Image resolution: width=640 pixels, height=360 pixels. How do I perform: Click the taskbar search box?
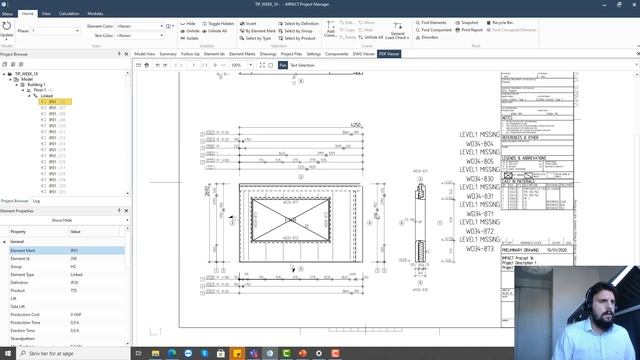(73, 353)
